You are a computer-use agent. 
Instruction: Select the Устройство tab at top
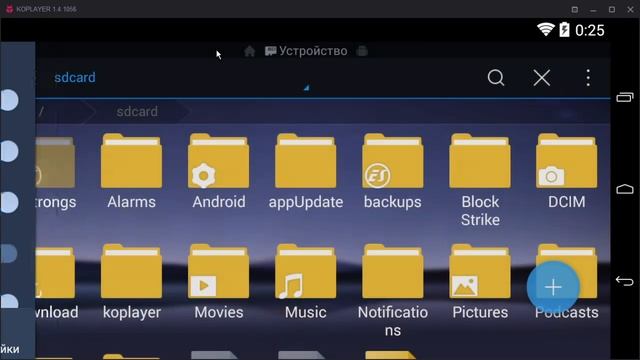306,51
